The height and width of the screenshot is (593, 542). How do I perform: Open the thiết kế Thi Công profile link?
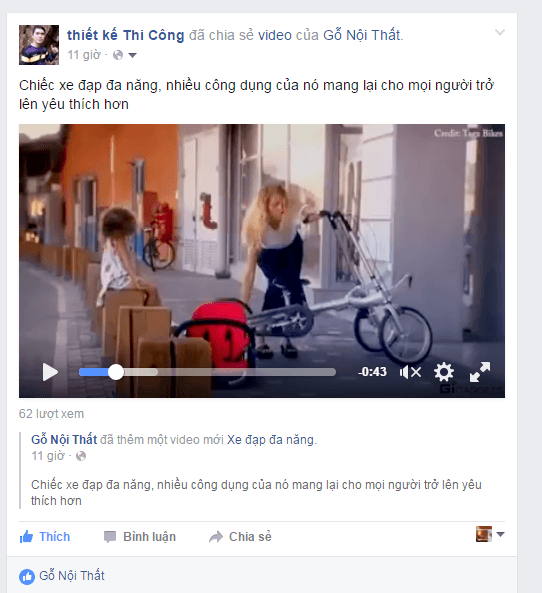click(x=126, y=35)
